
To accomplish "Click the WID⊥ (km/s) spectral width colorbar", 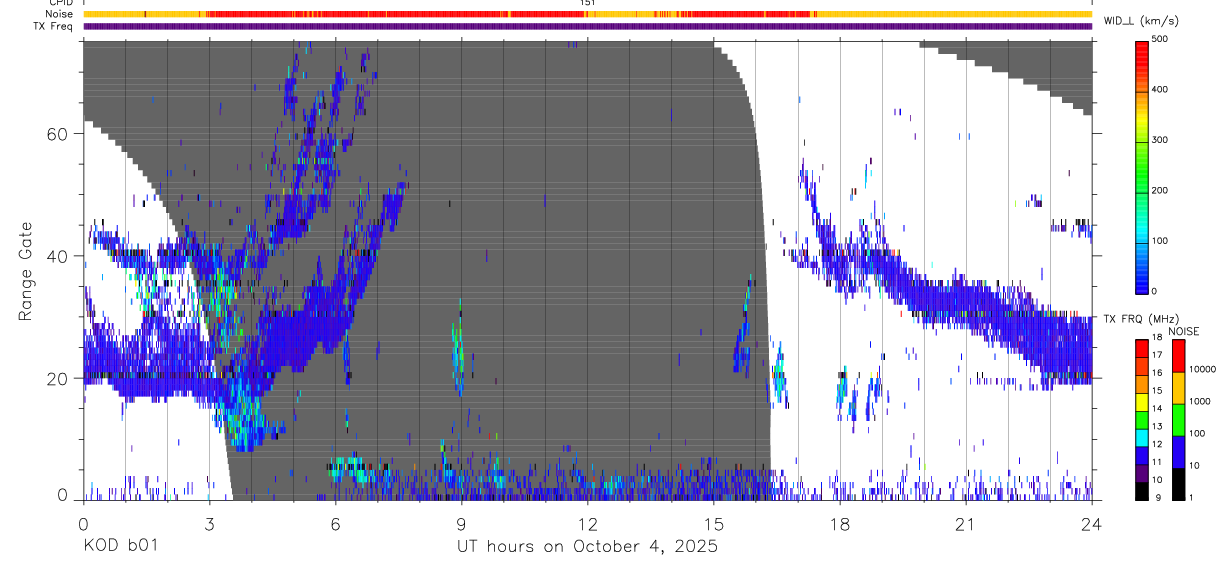I will pyautogui.click(x=1143, y=165).
